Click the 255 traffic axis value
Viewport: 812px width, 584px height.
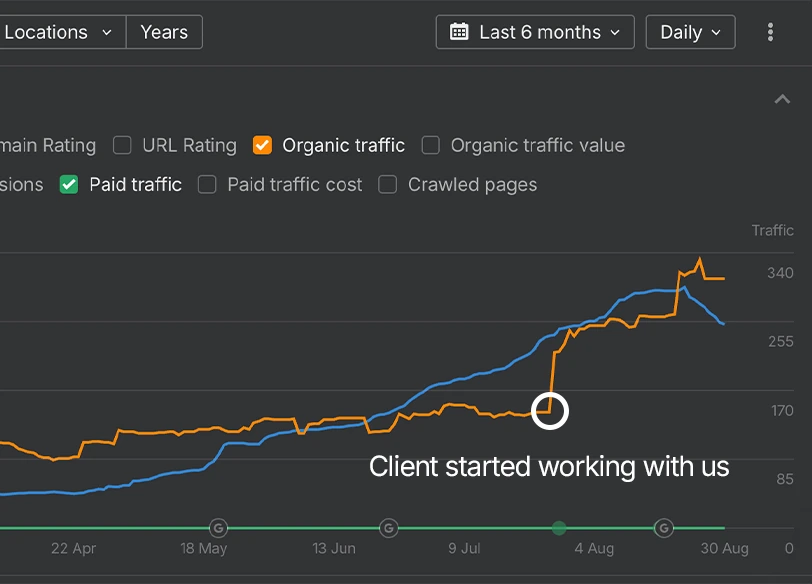[x=781, y=342]
